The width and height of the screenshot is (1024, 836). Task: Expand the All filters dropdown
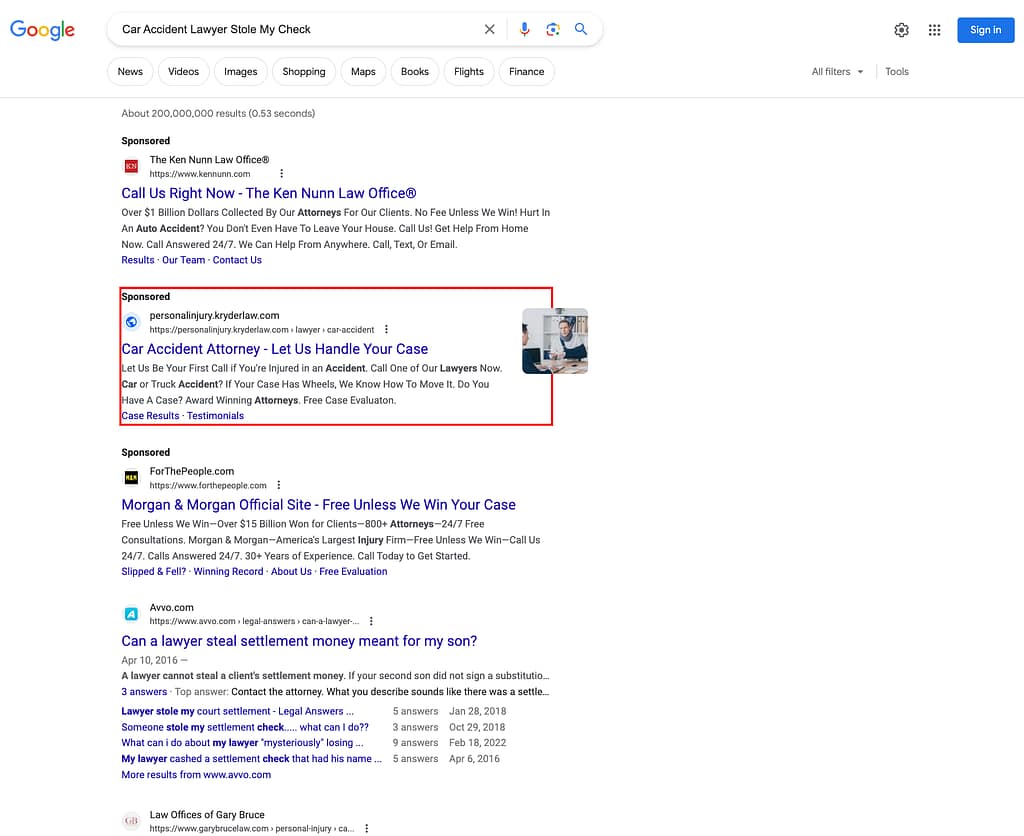837,72
